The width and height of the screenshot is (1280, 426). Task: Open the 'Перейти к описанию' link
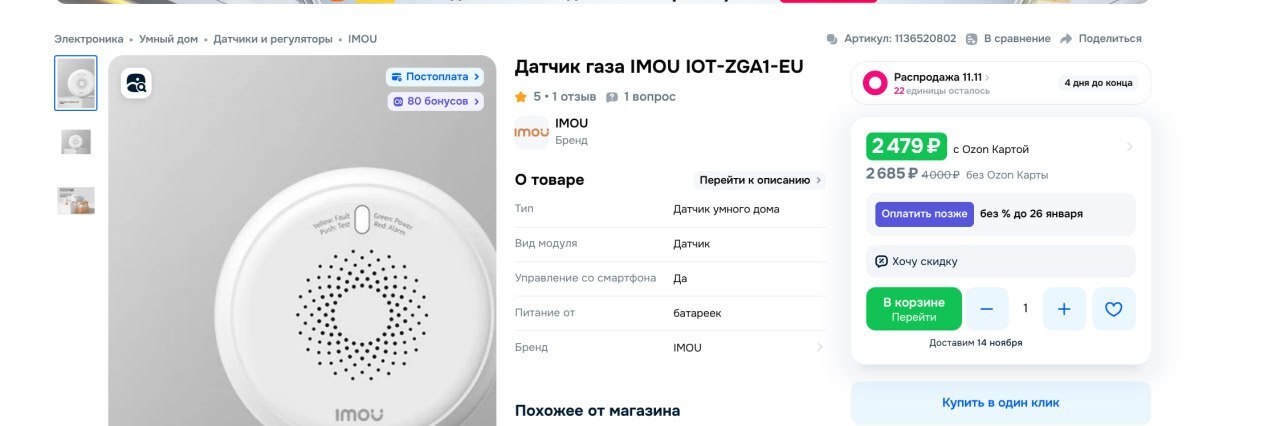pyautogui.click(x=760, y=180)
